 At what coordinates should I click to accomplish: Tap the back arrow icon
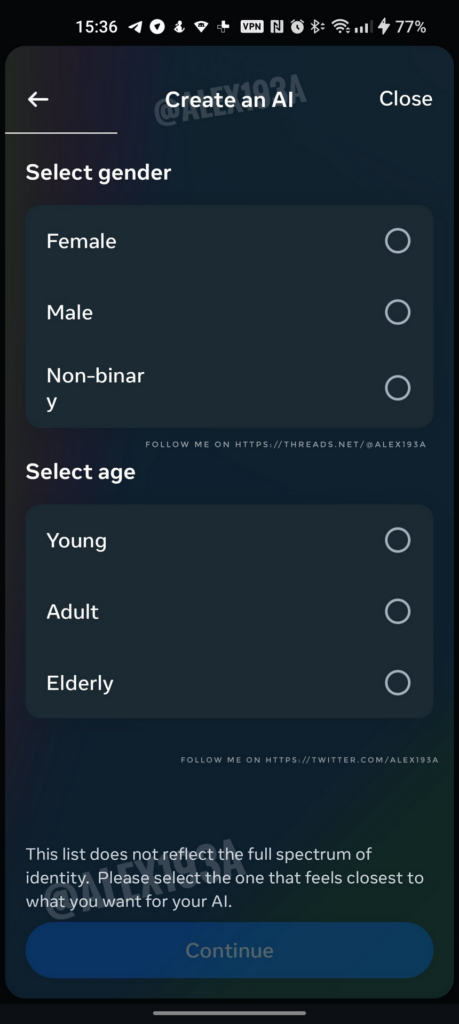(38, 99)
